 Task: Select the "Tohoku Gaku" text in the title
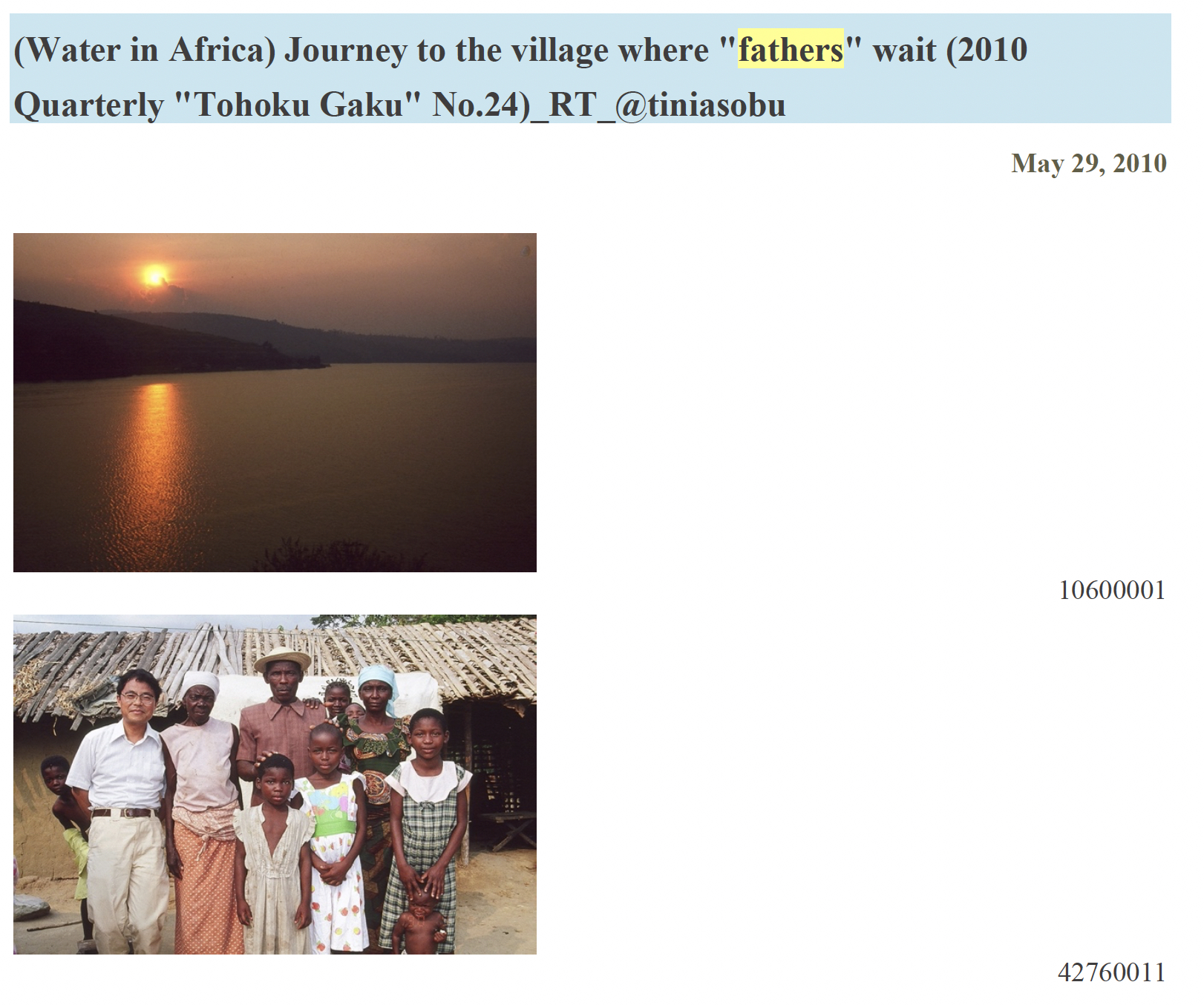point(298,105)
